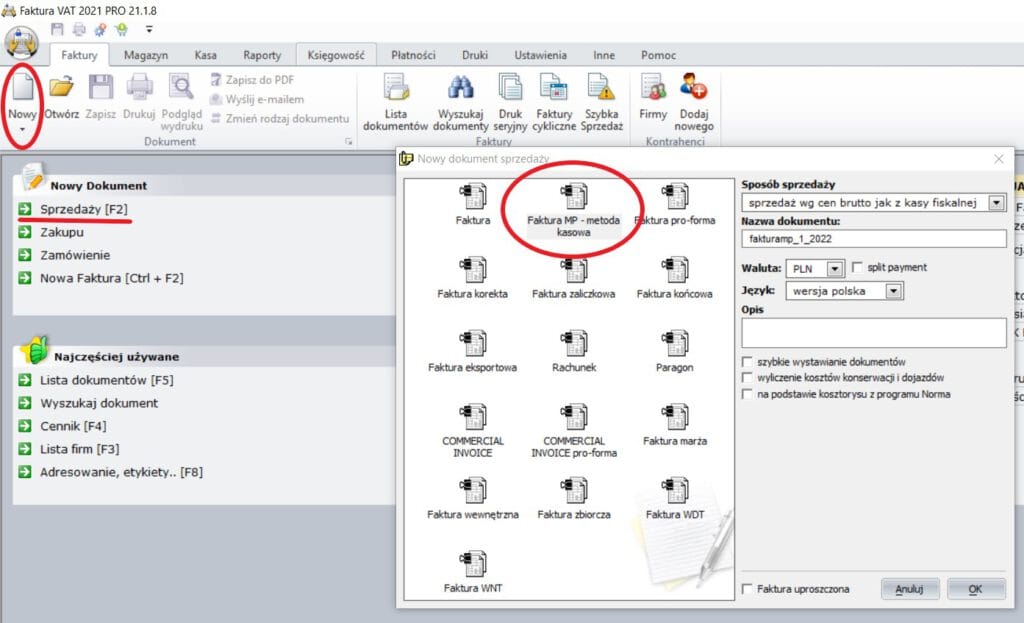The width and height of the screenshot is (1024, 623).
Task: Open the Waluta PLN dropdown
Action: click(x=837, y=268)
